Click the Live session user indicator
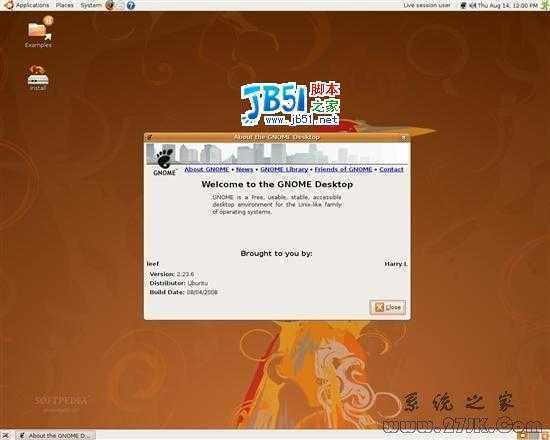Image resolution: width=550 pixels, height=440 pixels. coord(426,5)
